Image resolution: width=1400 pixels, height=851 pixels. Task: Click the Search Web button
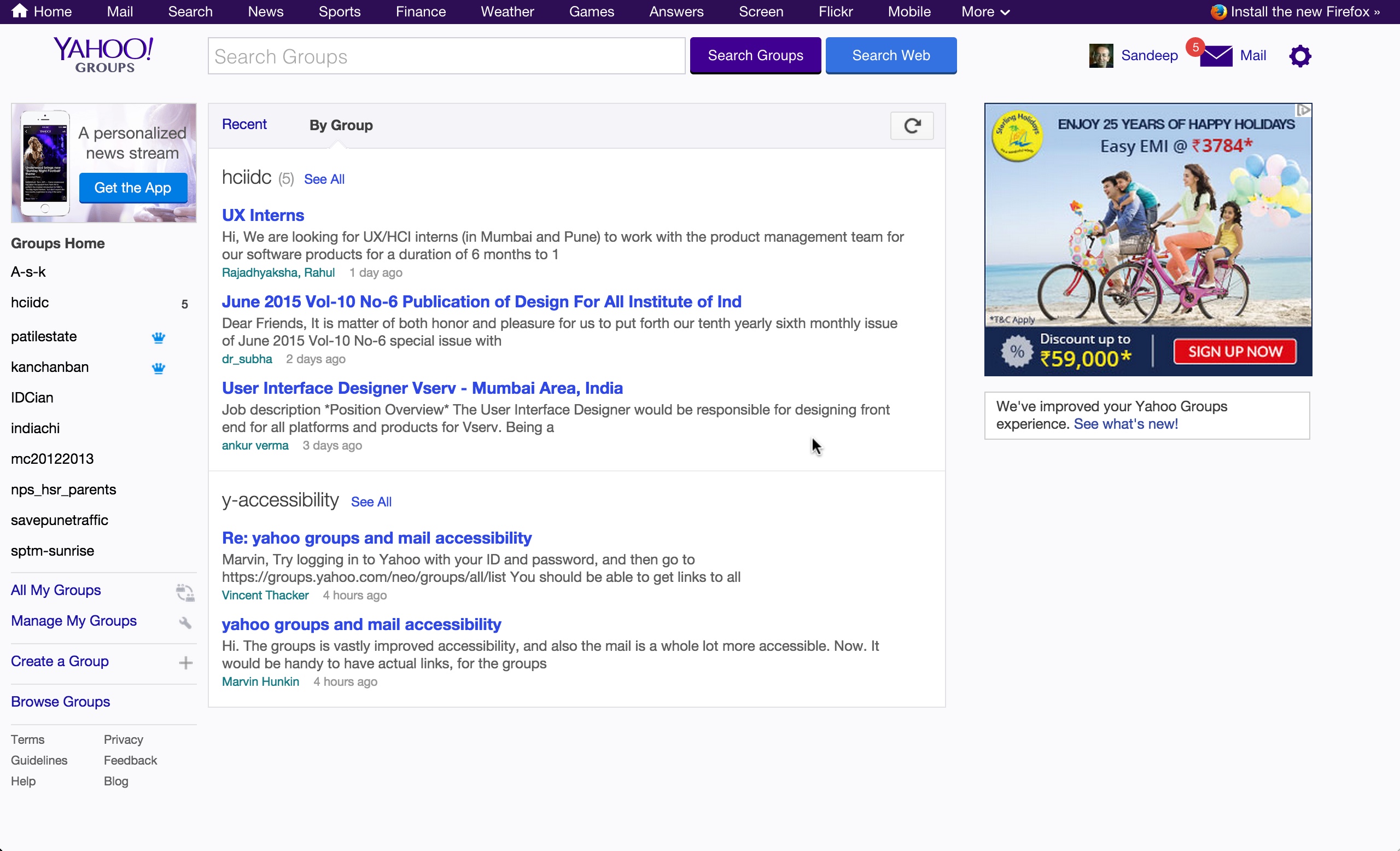[891, 56]
